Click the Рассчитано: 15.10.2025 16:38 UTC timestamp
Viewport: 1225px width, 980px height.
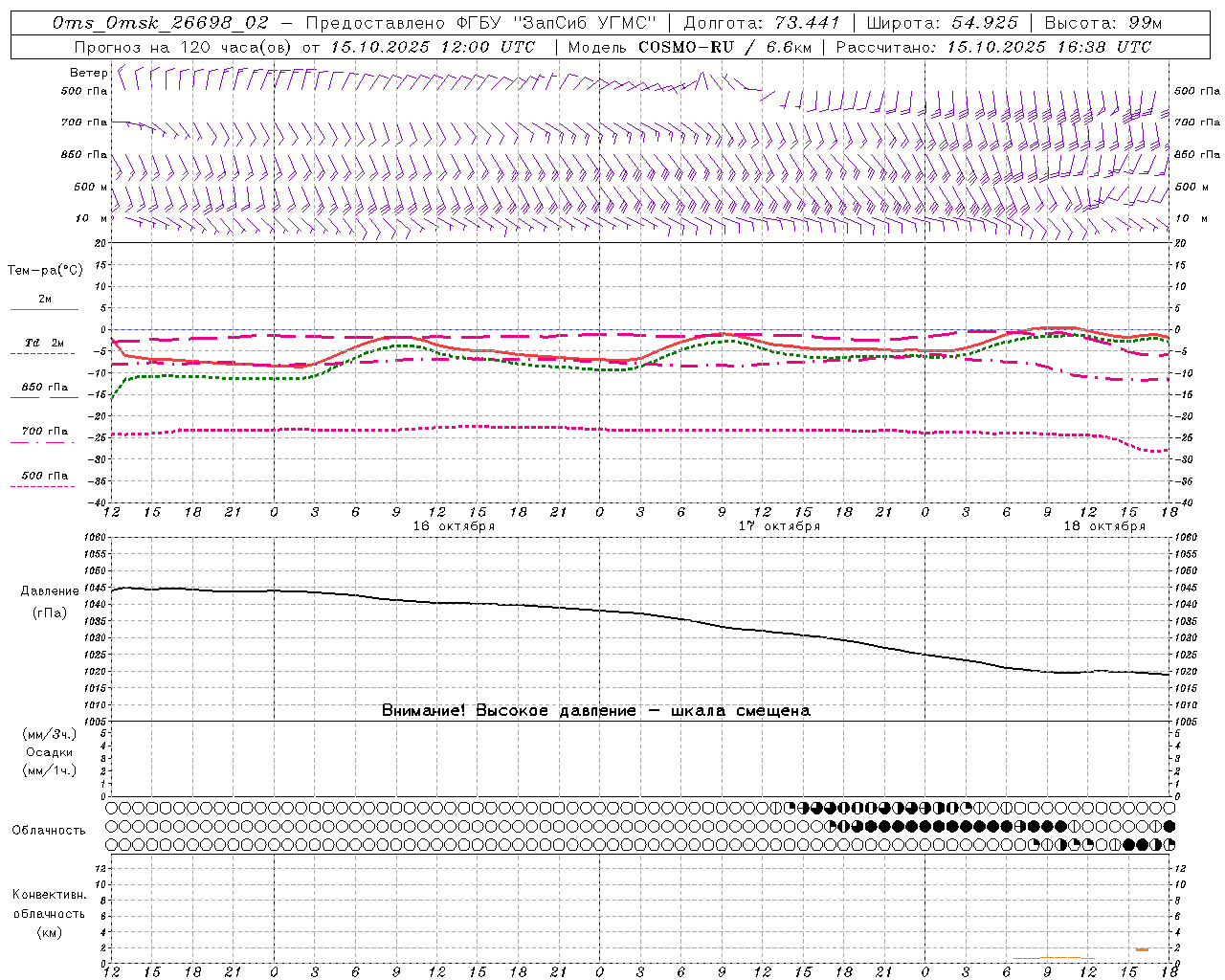[993, 47]
